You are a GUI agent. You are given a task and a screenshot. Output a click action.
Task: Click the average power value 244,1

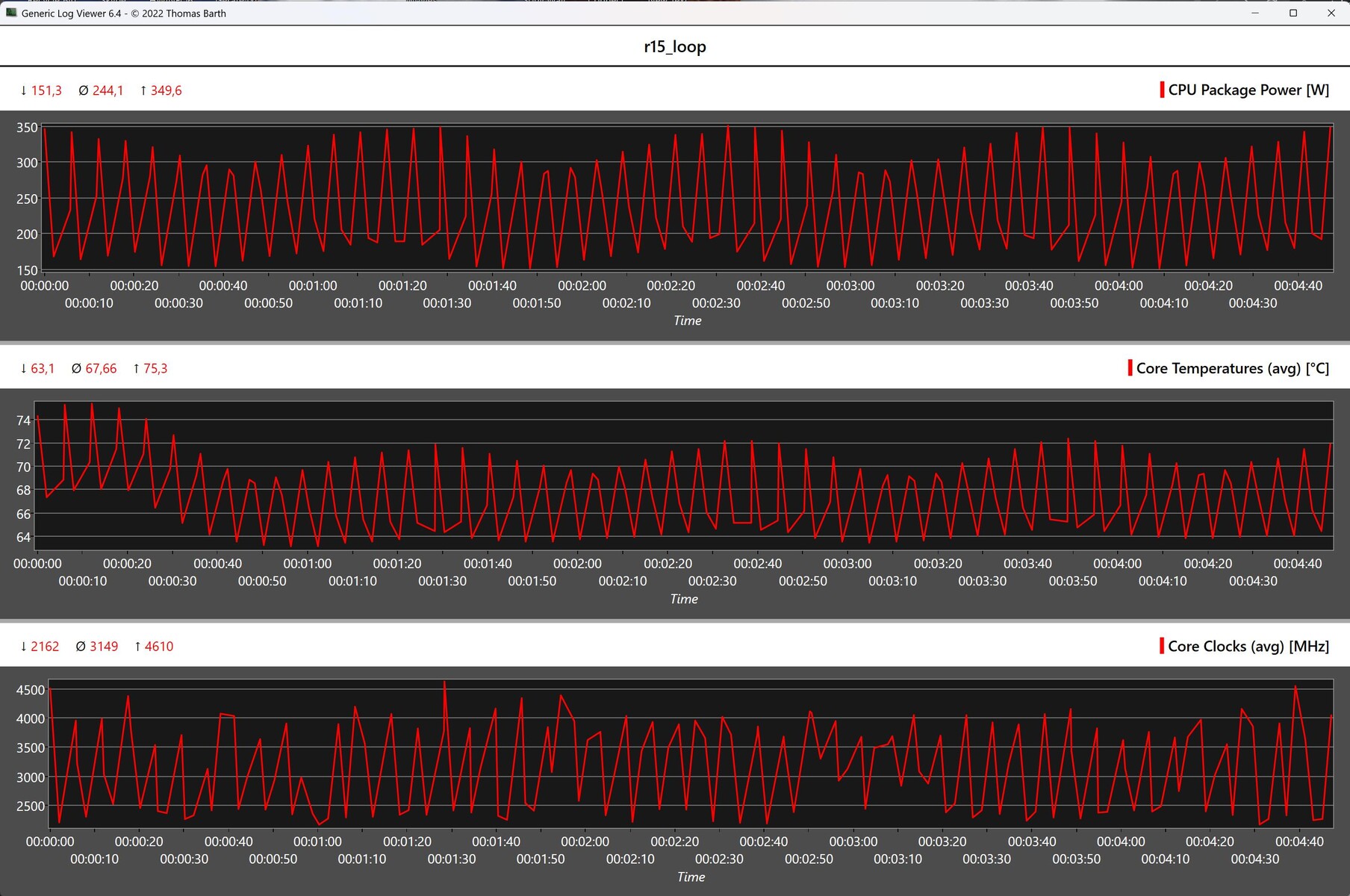[108, 90]
